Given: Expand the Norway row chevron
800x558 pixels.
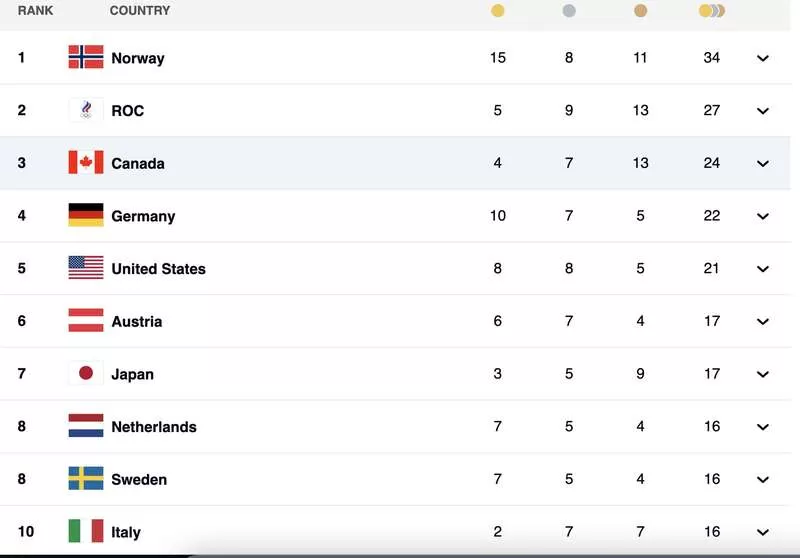Looking at the screenshot, I should tap(763, 58).
